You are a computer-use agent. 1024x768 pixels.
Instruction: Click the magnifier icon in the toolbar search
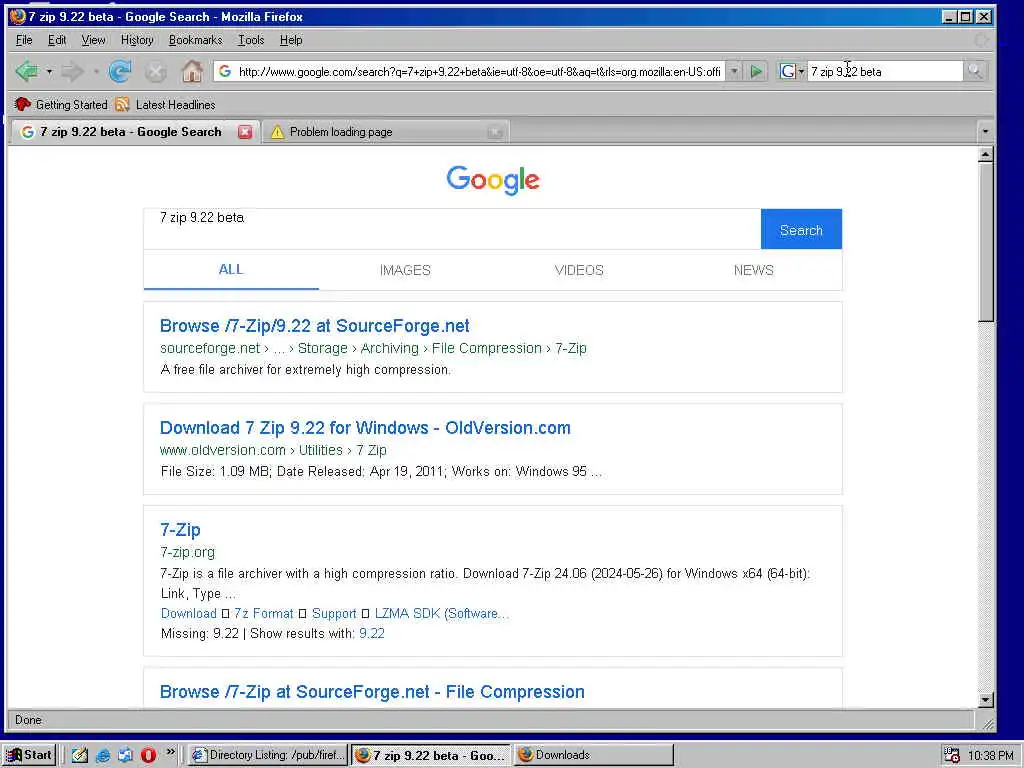975,71
